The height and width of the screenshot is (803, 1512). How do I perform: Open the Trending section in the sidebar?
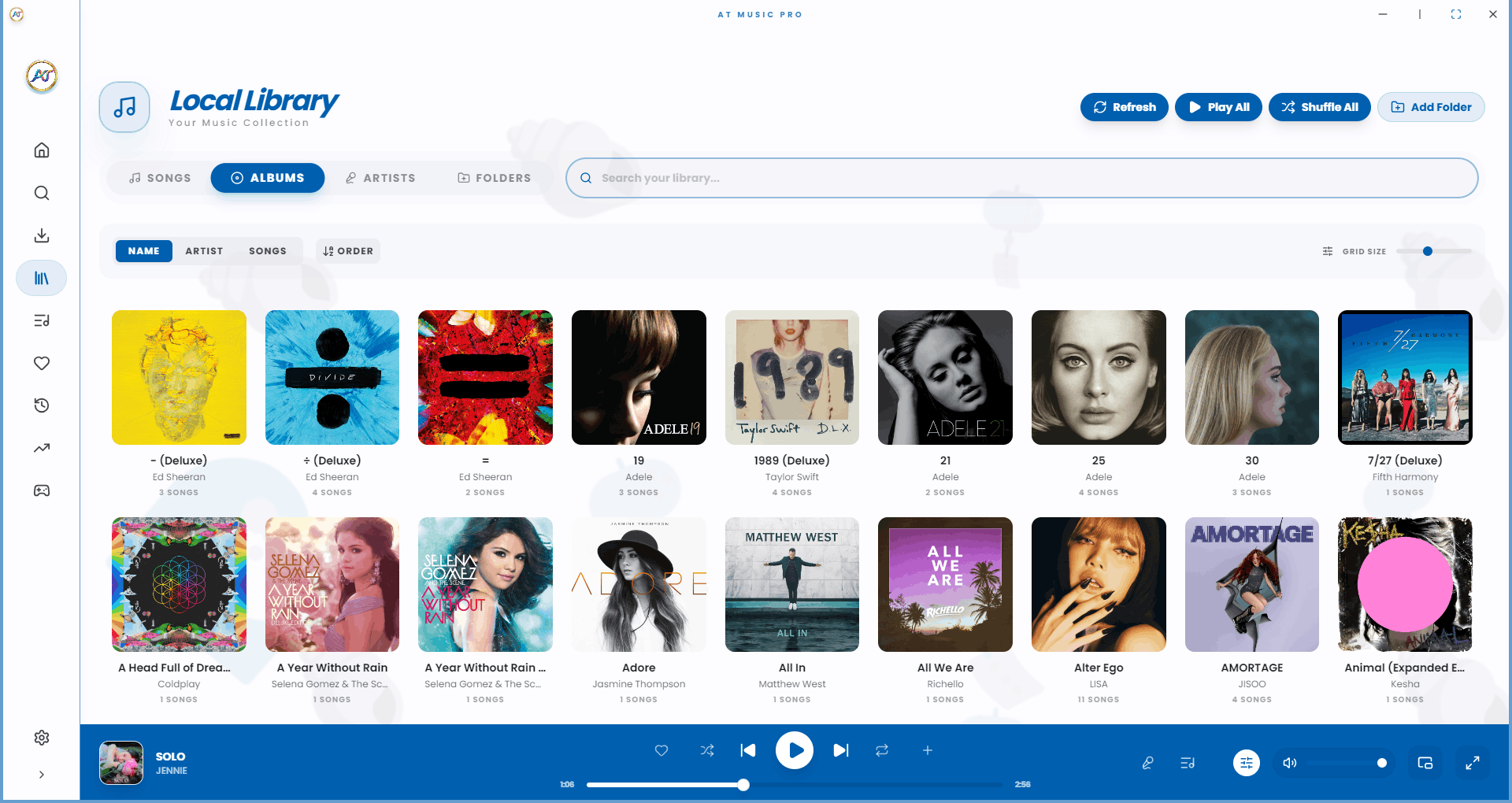click(x=41, y=447)
